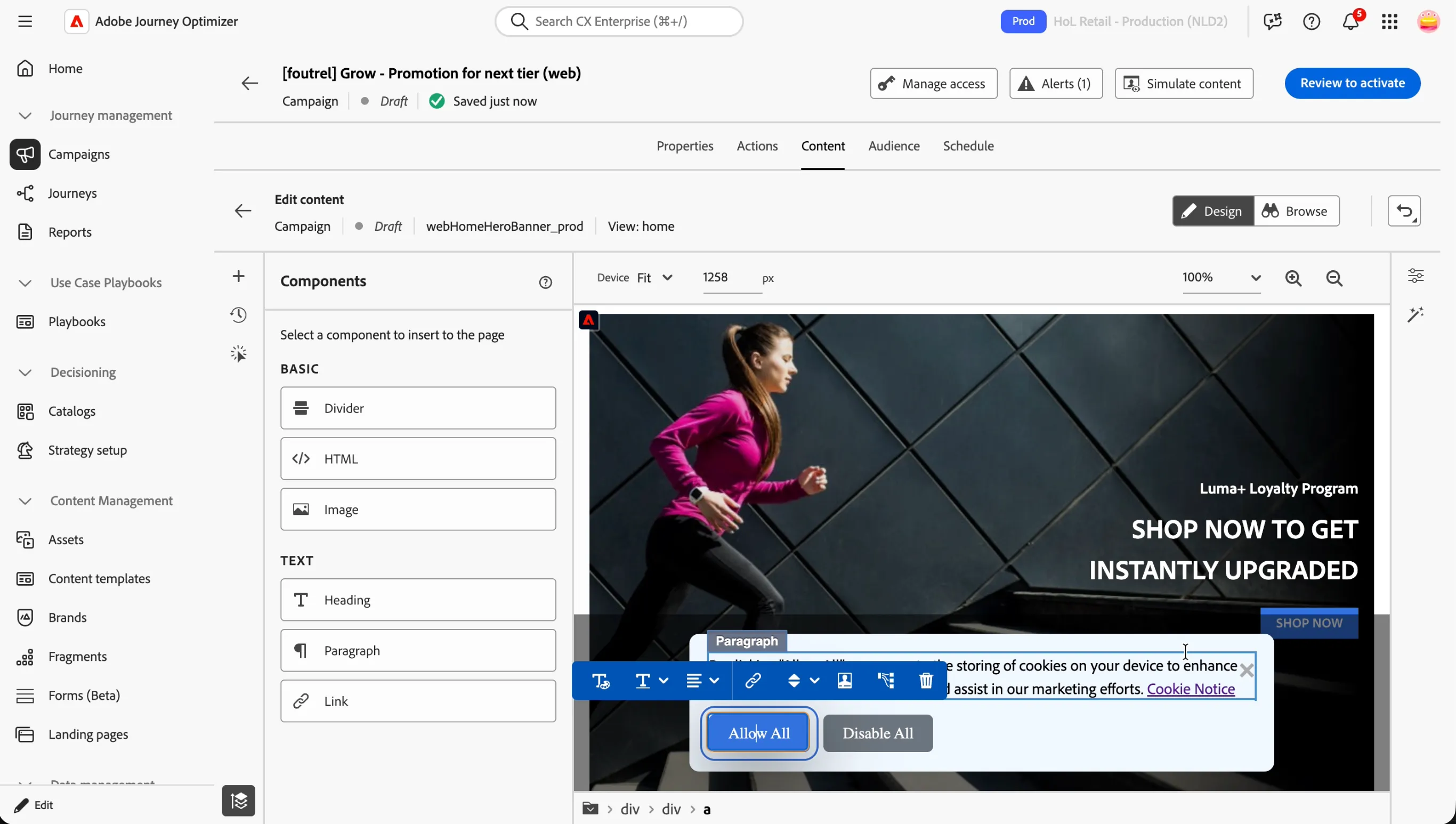
Task: Open Alerts (1) button
Action: pos(1055,84)
